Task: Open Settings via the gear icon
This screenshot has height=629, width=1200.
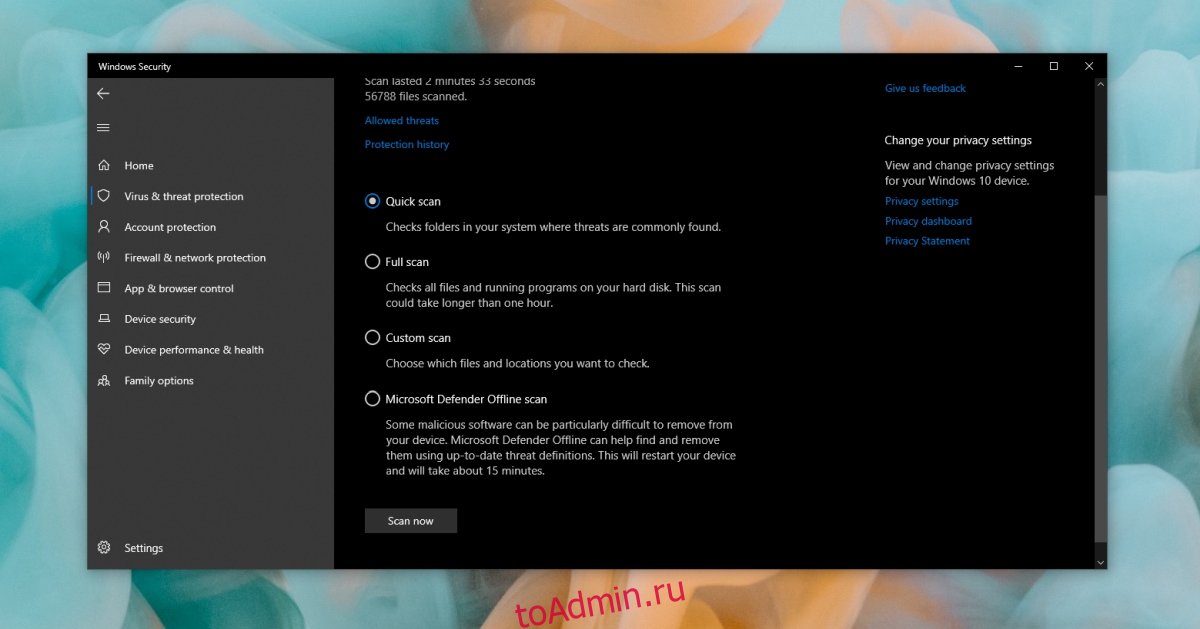Action: click(x=104, y=548)
